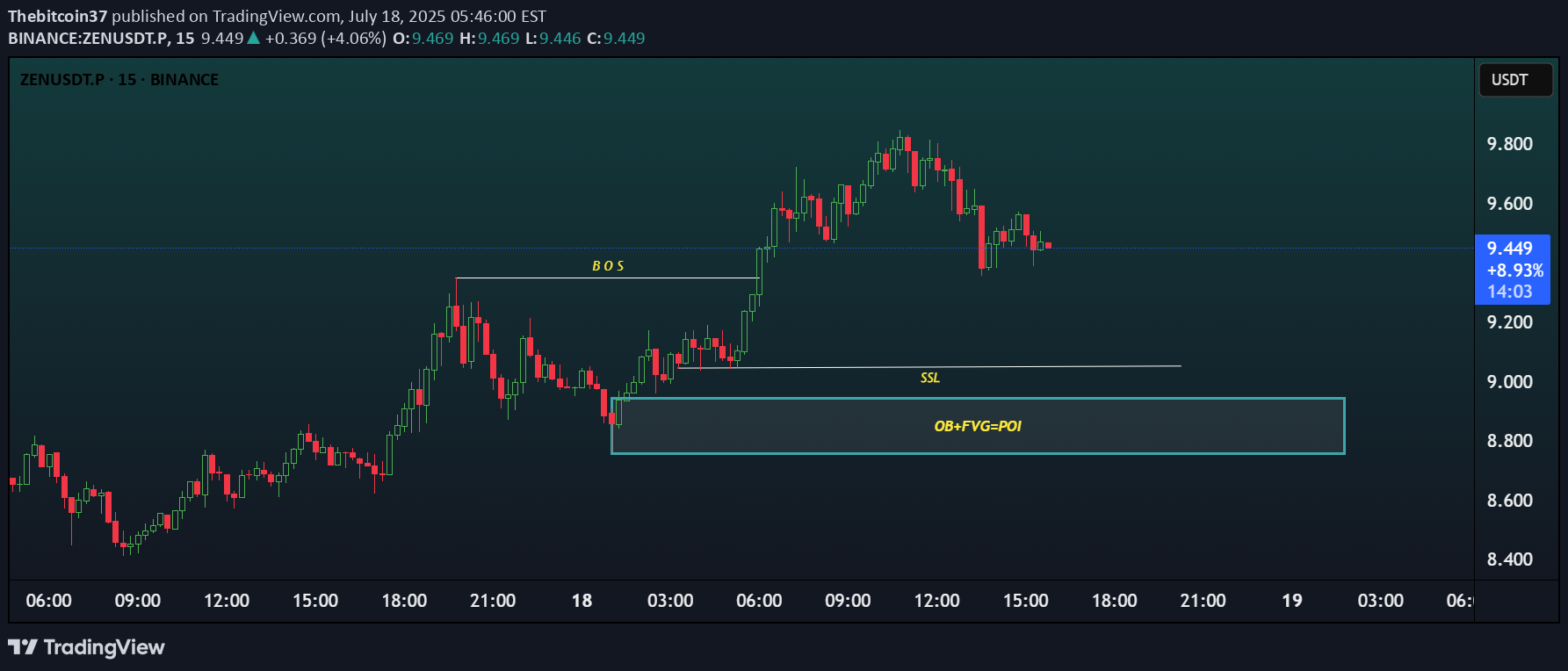The width and height of the screenshot is (1568, 671).
Task: Click the BOS annotation label
Action: [608, 266]
